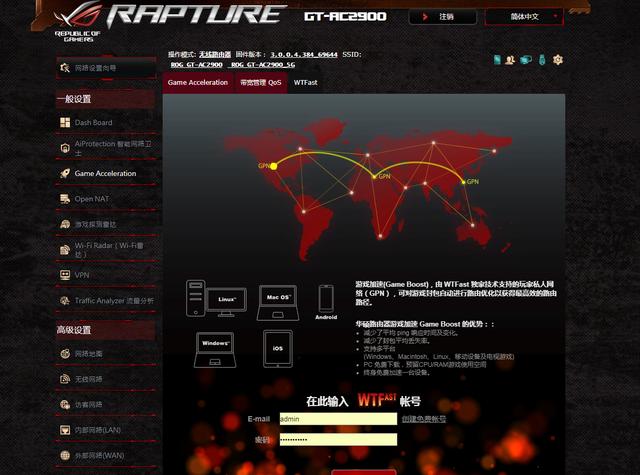Open 外部网络(WAN) menu entry

tap(106, 455)
